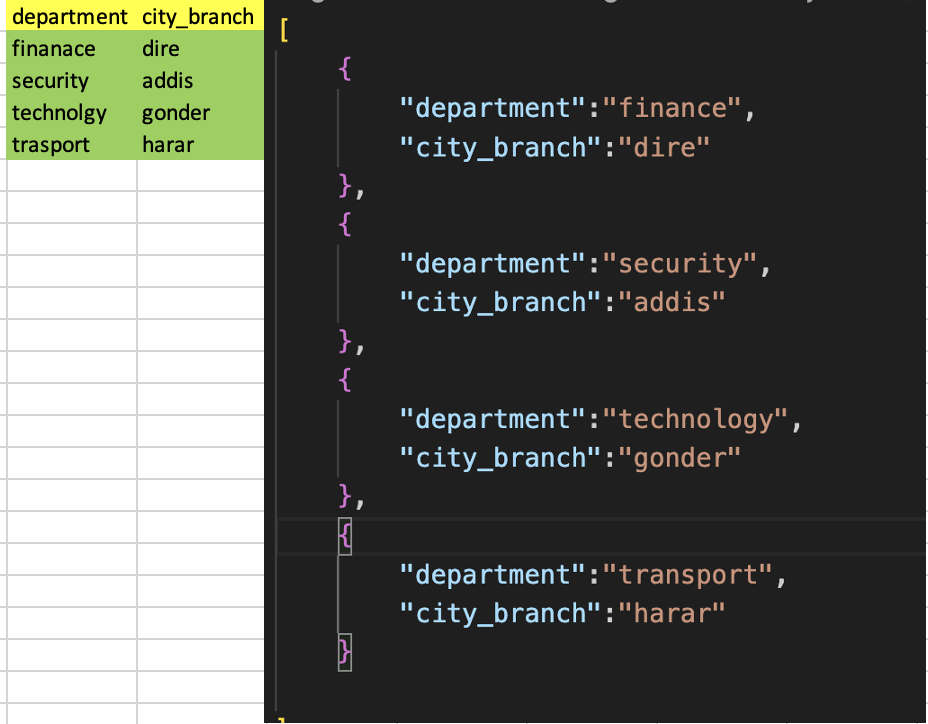This screenshot has width=928, height=724.
Task: Click "department" key in the technology object
Action: pyautogui.click(x=493, y=420)
